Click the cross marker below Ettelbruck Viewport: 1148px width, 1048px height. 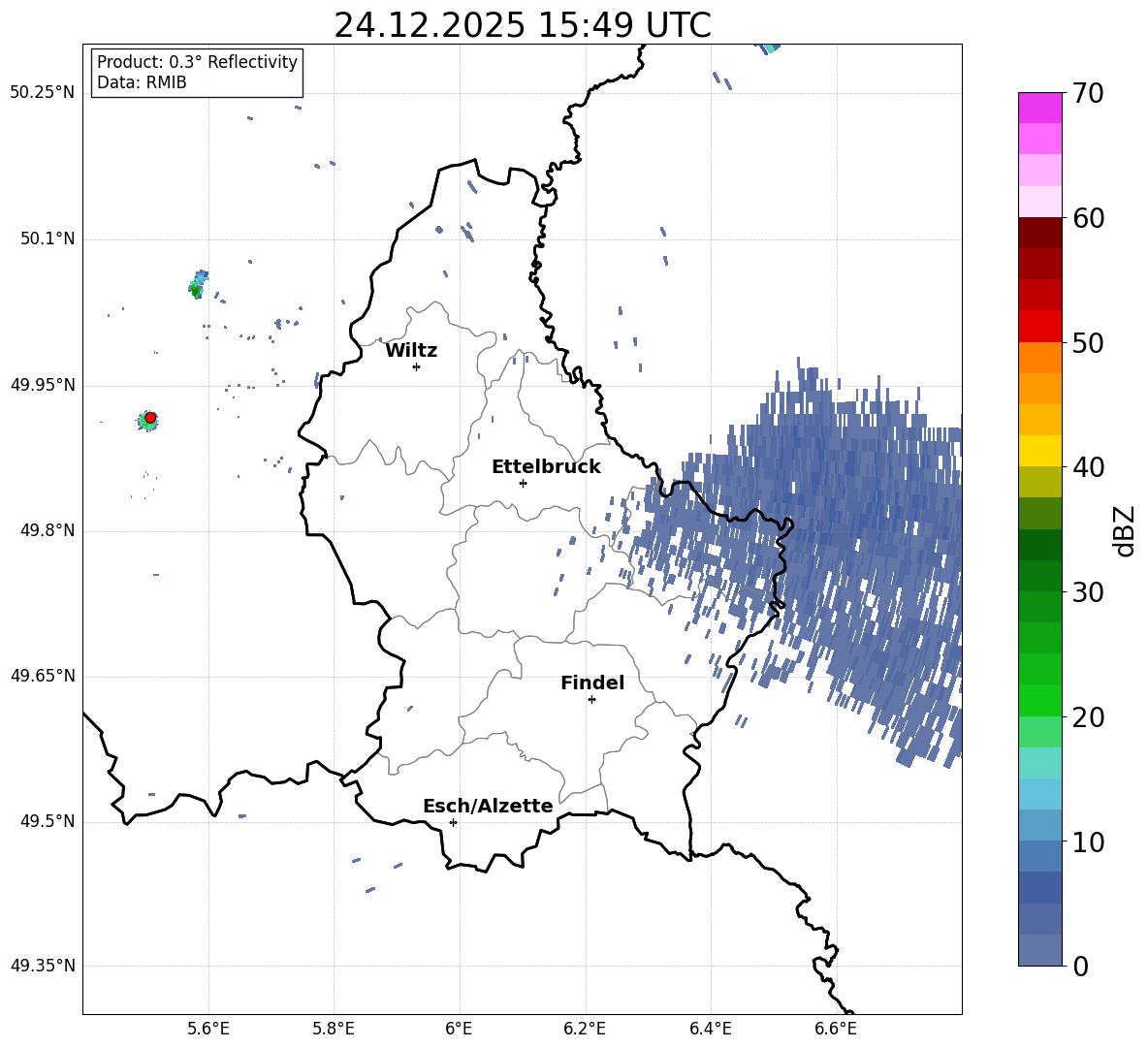point(523,483)
